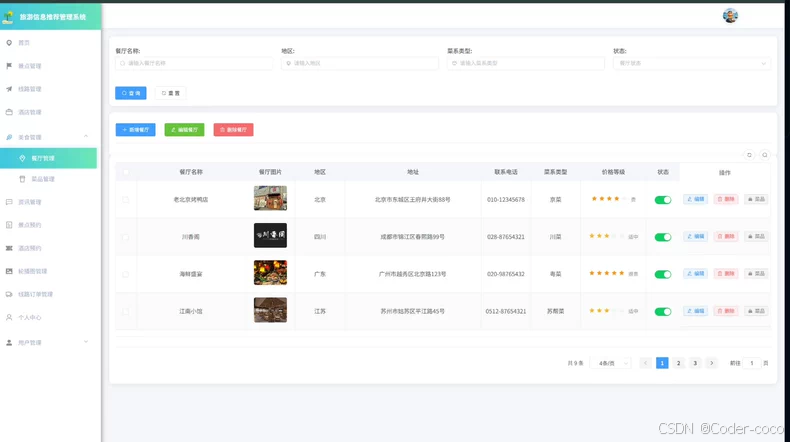Click the red 删除 button for 江南小馆
Screen dimensions: 790x442
[726, 311]
